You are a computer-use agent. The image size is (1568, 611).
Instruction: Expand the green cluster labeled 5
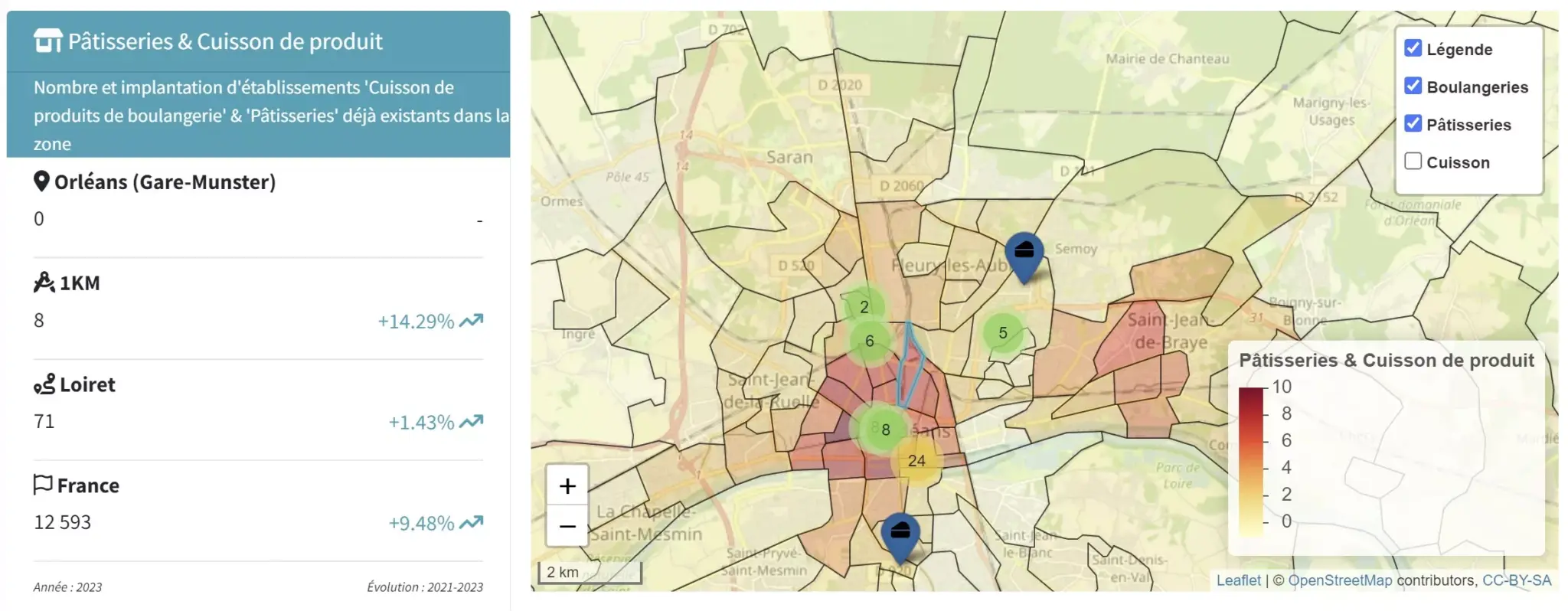1002,333
